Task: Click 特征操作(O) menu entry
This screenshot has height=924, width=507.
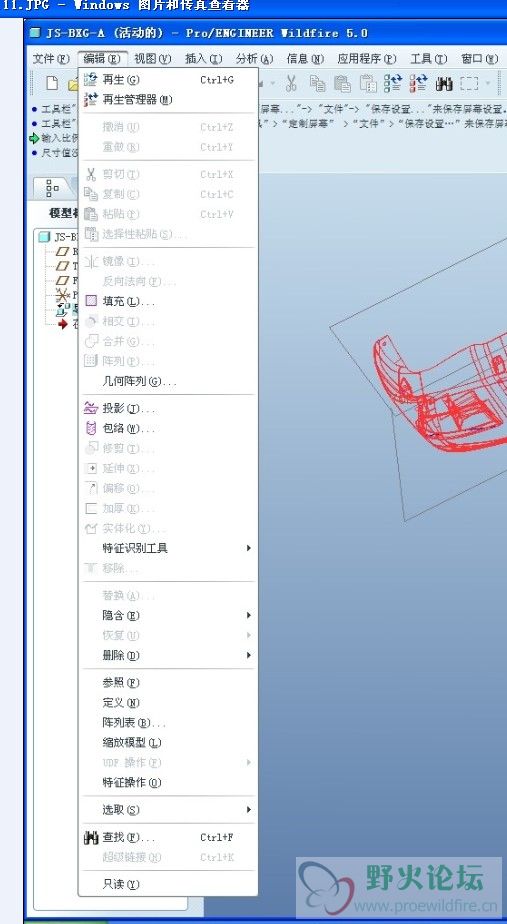Action: (x=169, y=783)
